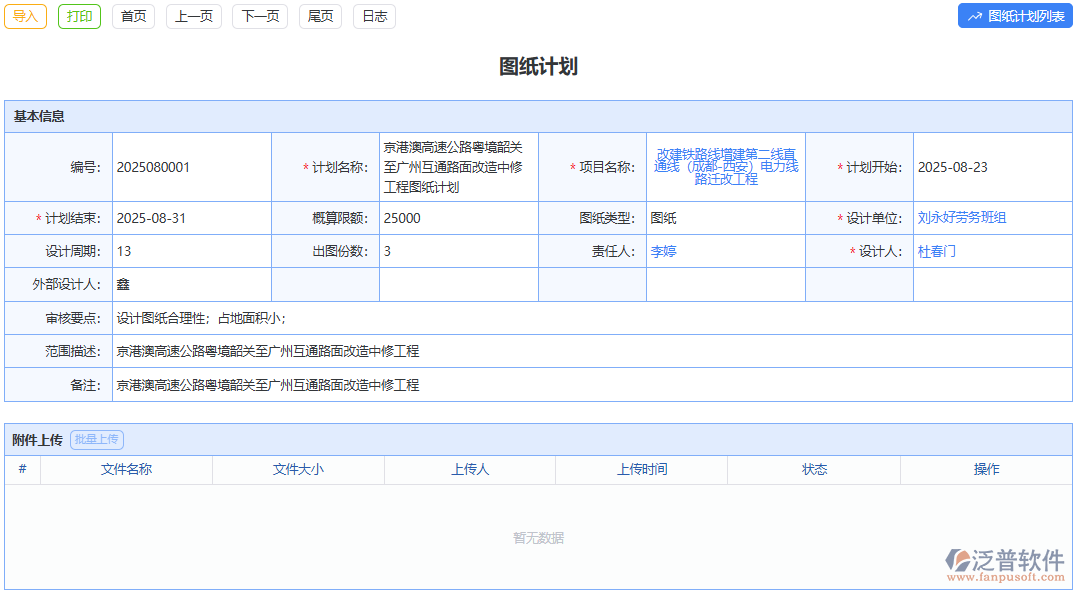This screenshot has width=1075, height=593.
Task: Click 批量上传 in the attachments panel
Action: (96, 439)
